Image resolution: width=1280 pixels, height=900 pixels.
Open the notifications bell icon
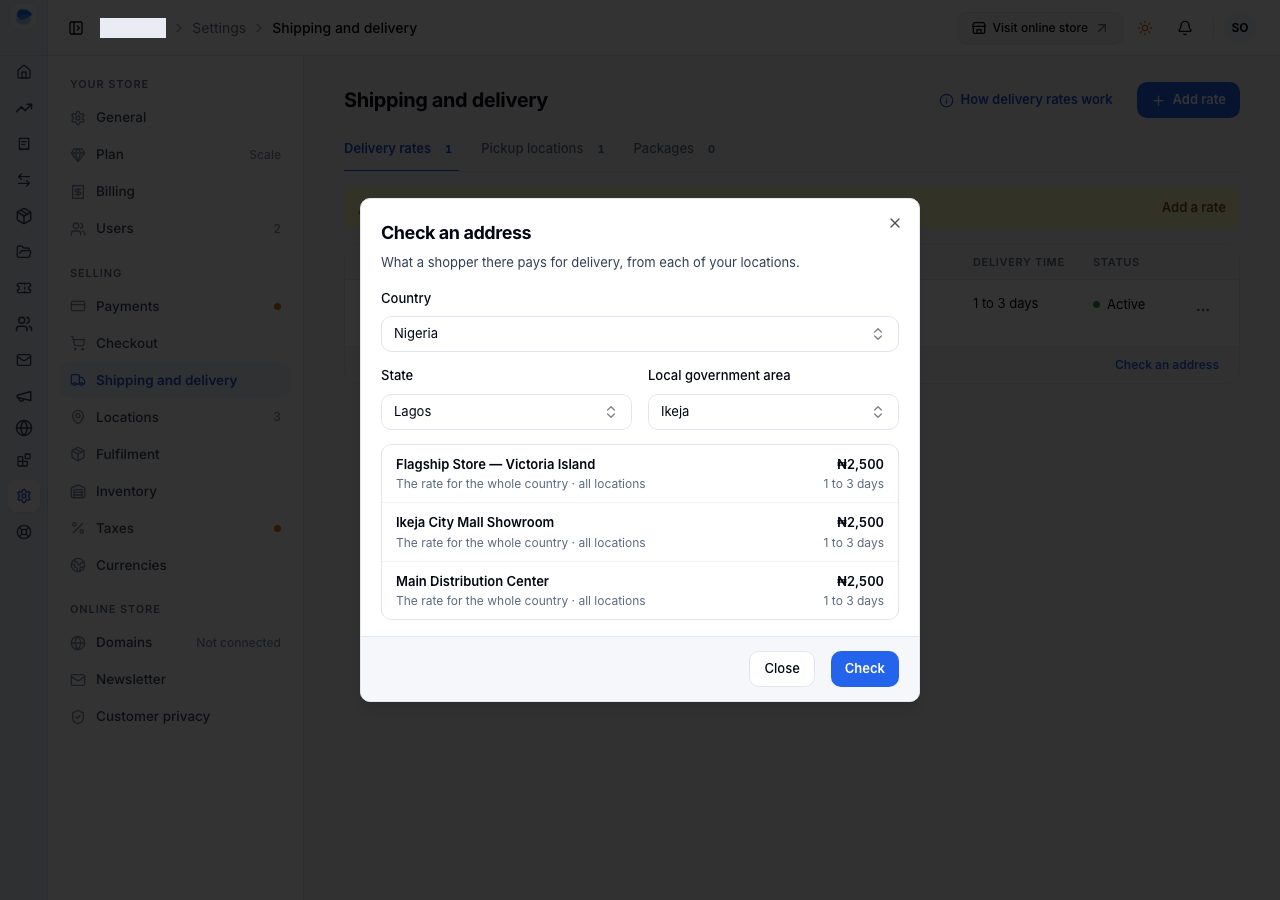click(1185, 28)
